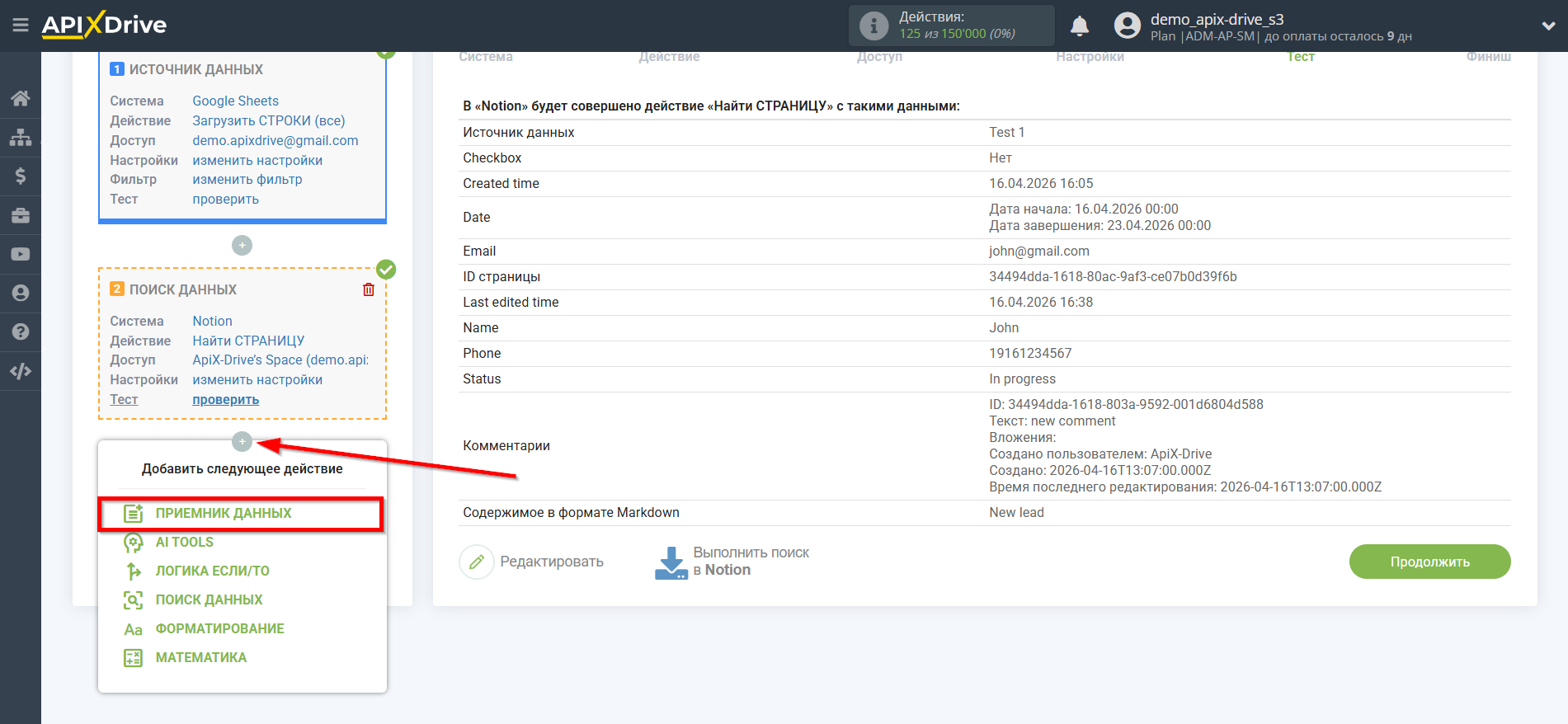Image resolution: width=1568 pixels, height=724 pixels.
Task: Select ПОИСК ДАННЫХ menu option
Action: coord(210,599)
